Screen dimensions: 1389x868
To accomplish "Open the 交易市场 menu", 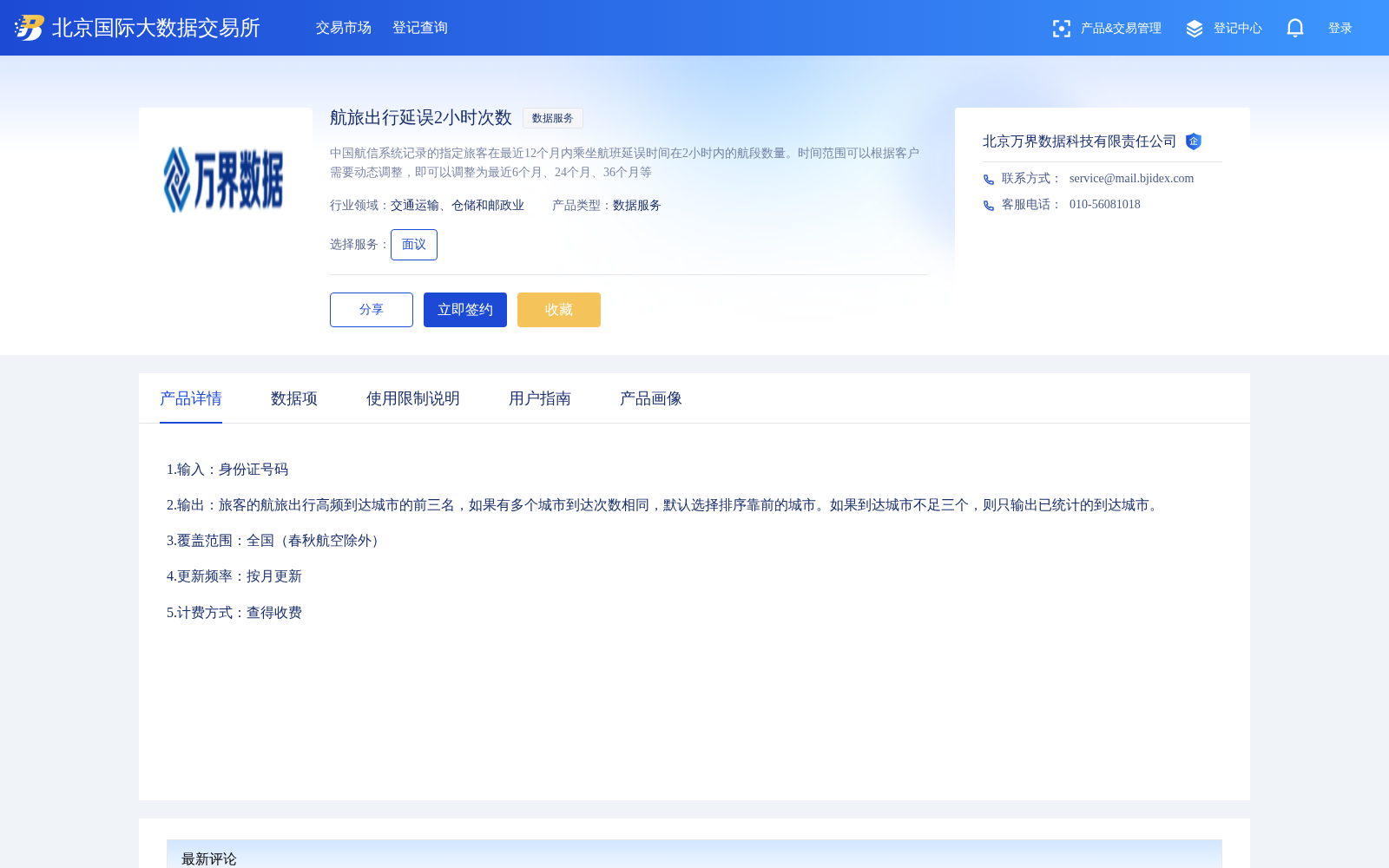I will [344, 28].
